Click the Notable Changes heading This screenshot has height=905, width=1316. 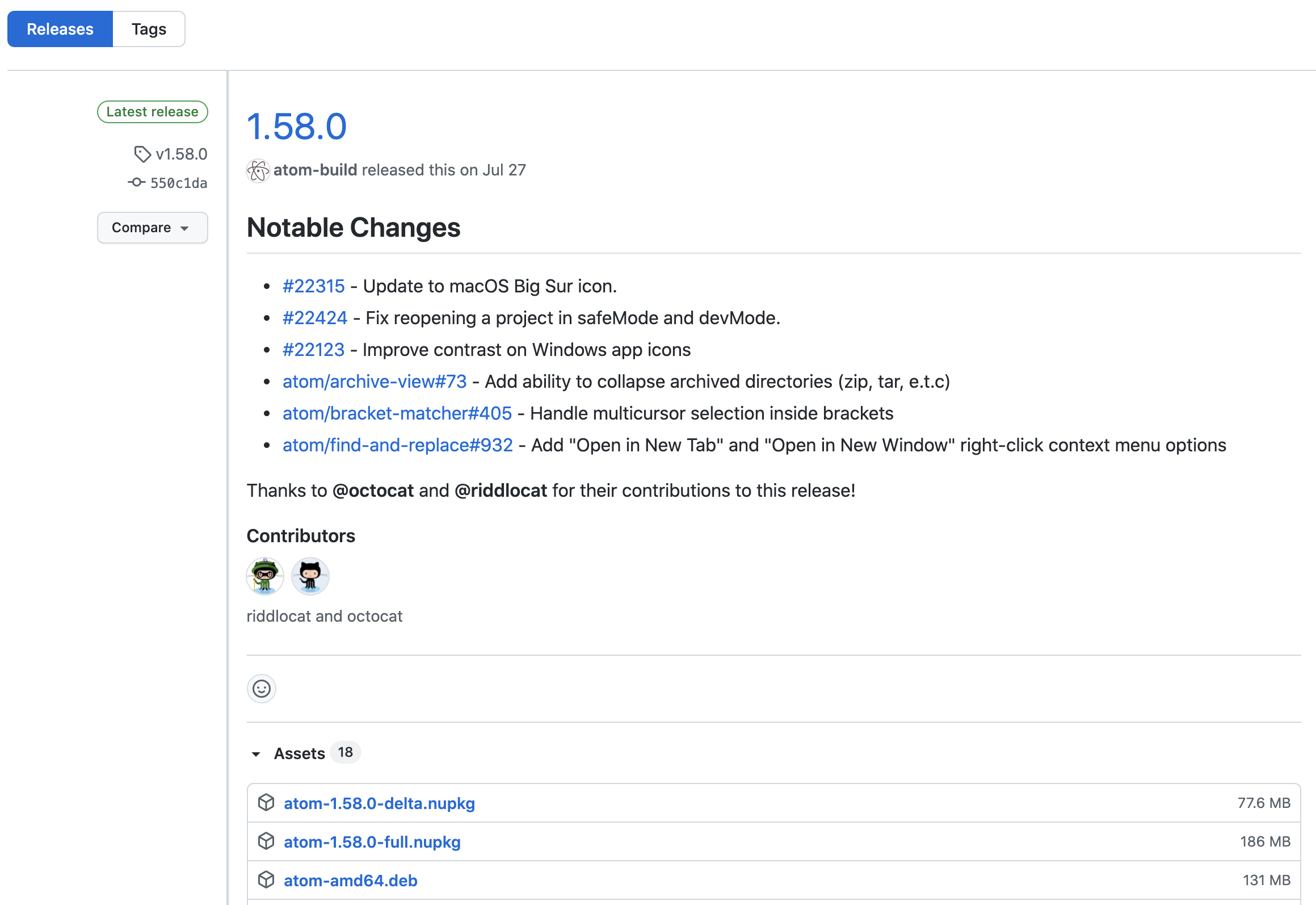pyautogui.click(x=354, y=228)
